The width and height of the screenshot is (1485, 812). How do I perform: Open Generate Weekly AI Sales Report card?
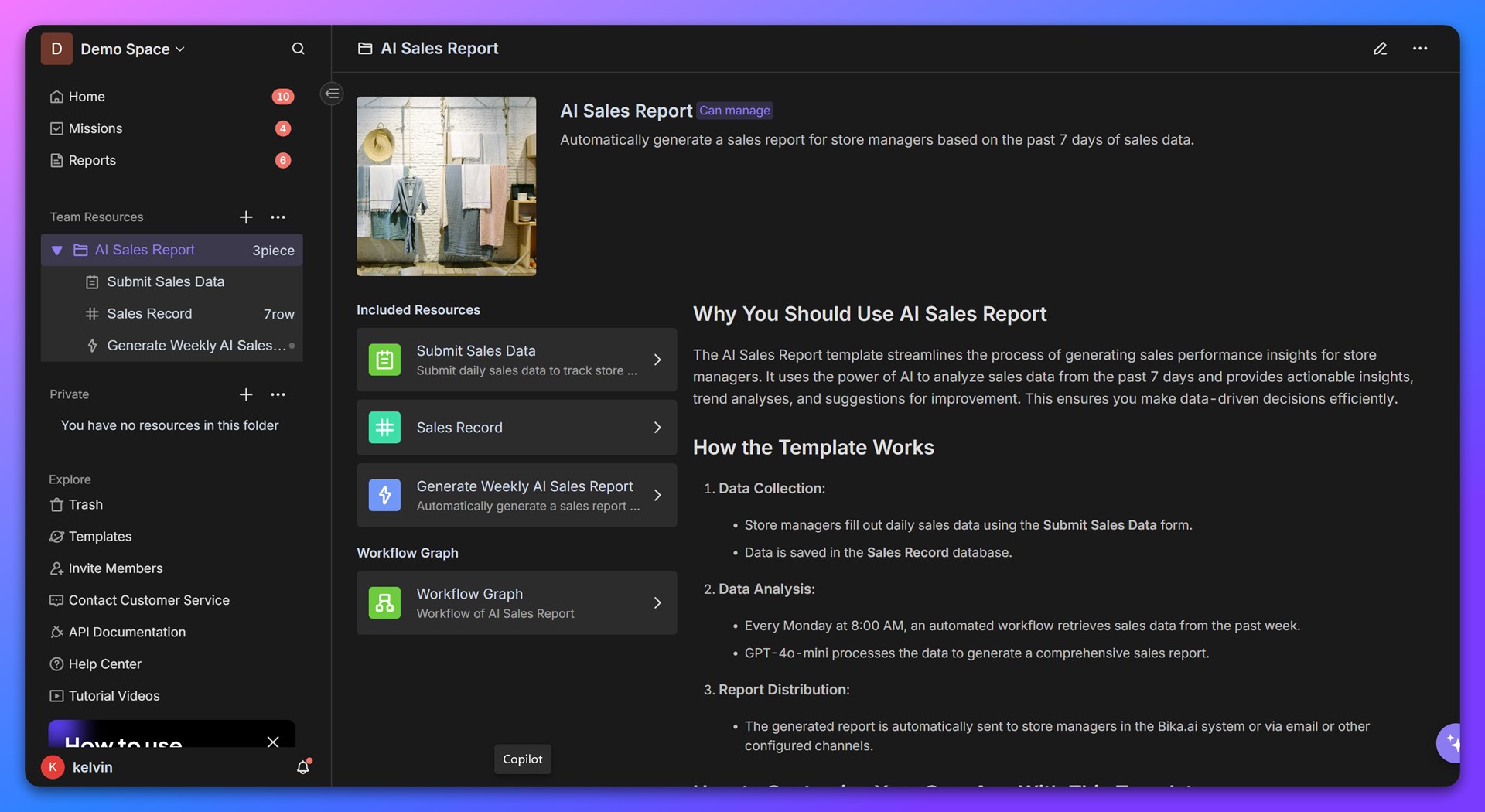tap(517, 495)
